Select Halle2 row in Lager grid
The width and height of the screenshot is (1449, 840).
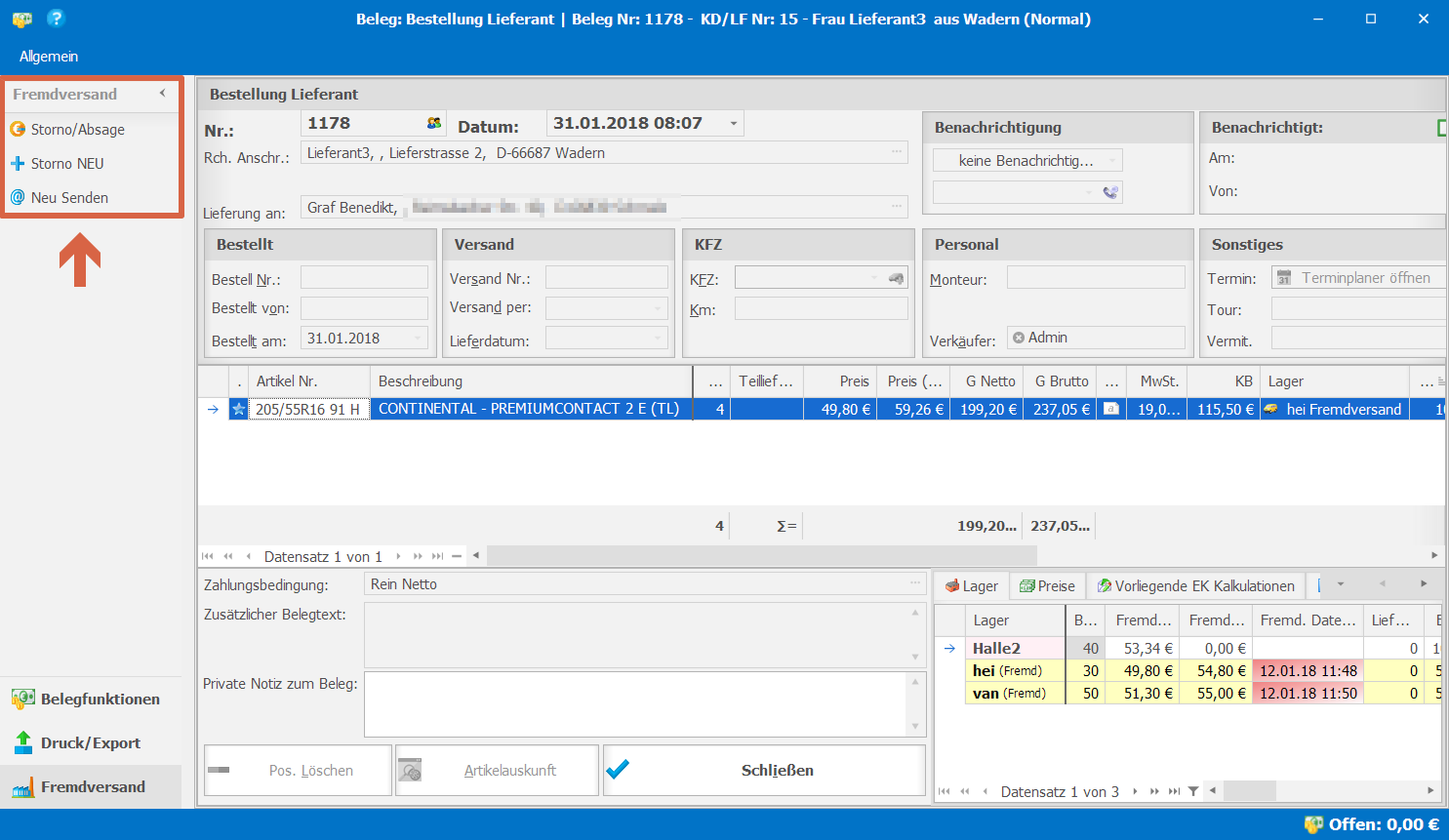click(x=1187, y=648)
